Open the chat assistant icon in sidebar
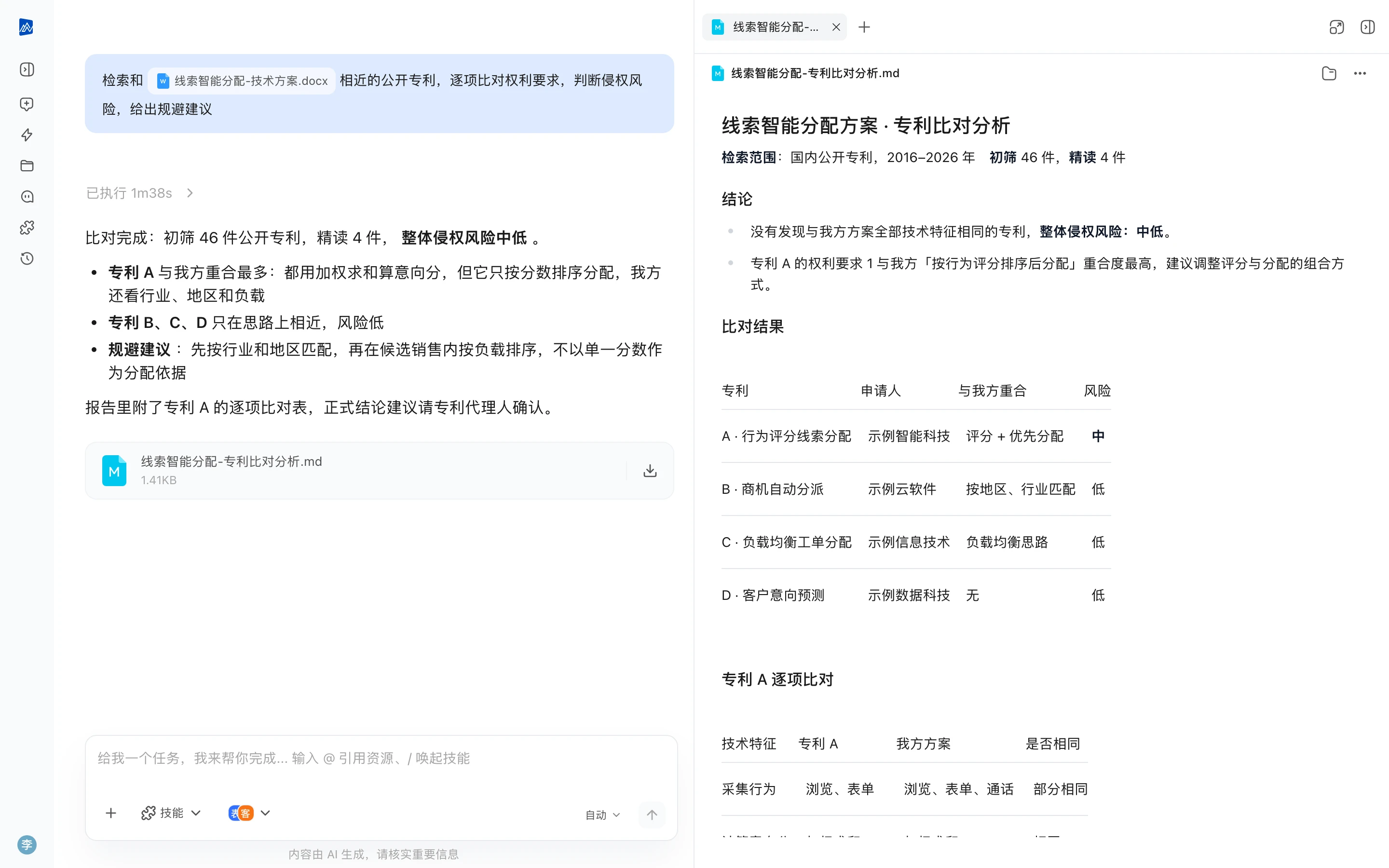 (27, 197)
